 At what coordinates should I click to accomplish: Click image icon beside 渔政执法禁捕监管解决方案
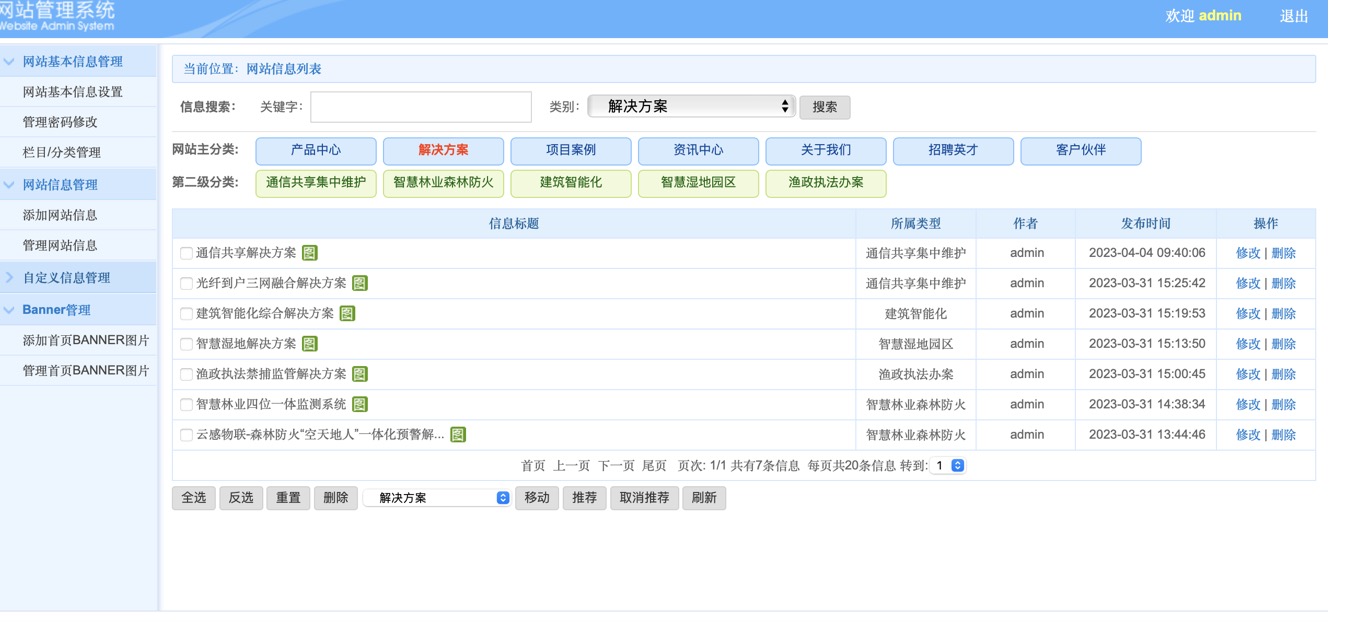[x=360, y=374]
